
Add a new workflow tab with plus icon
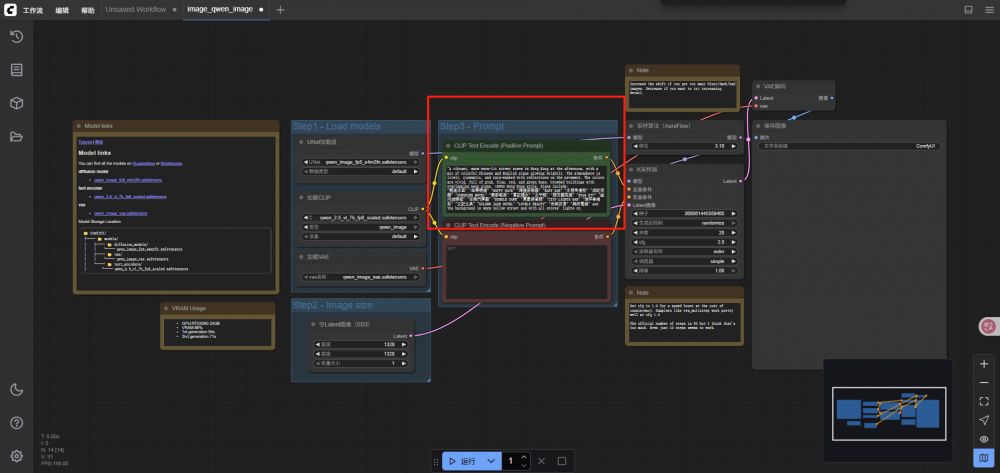pyautogui.click(x=281, y=10)
